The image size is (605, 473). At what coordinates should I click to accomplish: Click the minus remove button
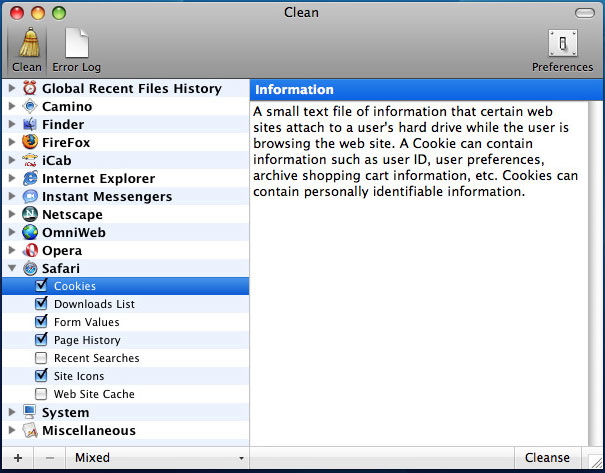pyautogui.click(x=50, y=458)
